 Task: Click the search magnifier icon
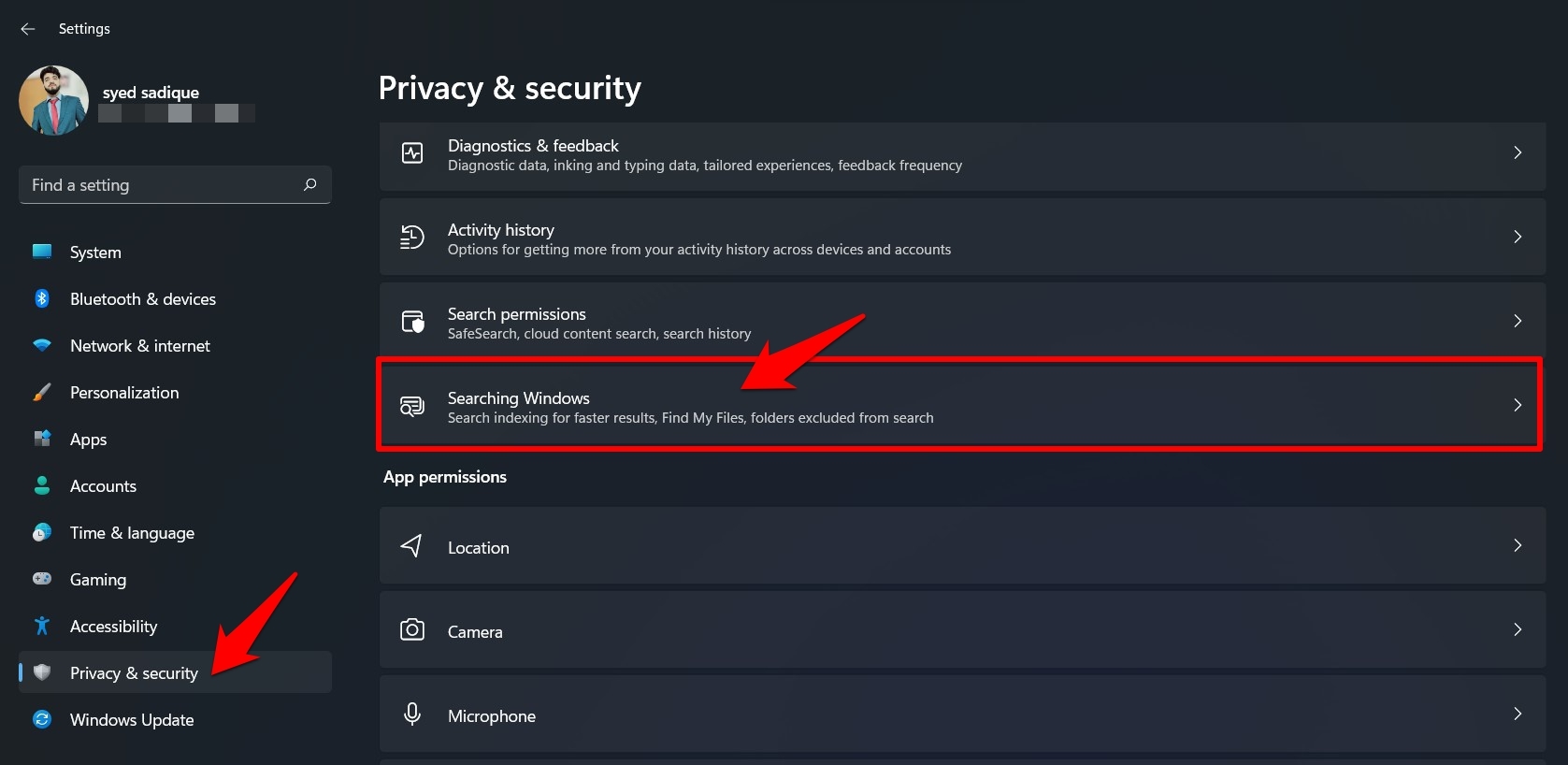pyautogui.click(x=310, y=185)
